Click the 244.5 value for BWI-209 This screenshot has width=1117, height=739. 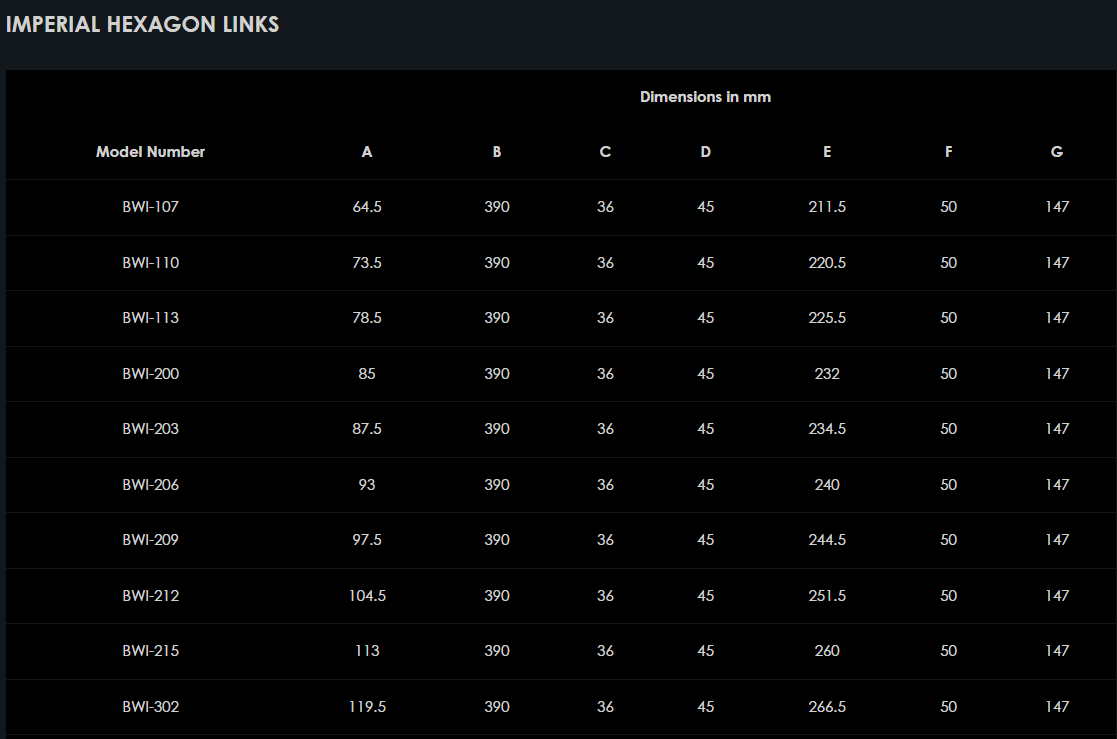click(827, 540)
